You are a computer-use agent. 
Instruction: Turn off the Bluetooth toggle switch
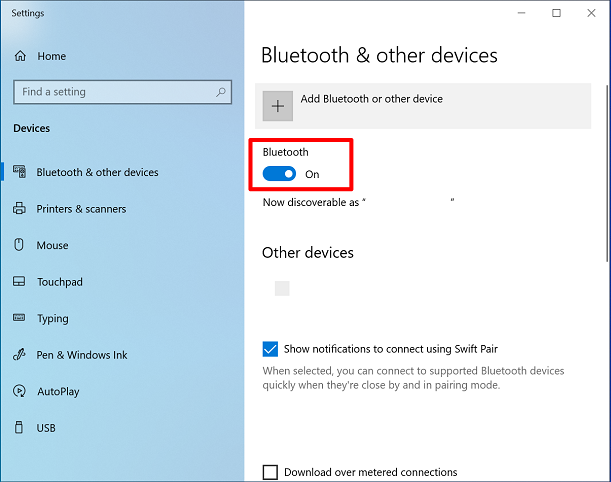[279, 174]
